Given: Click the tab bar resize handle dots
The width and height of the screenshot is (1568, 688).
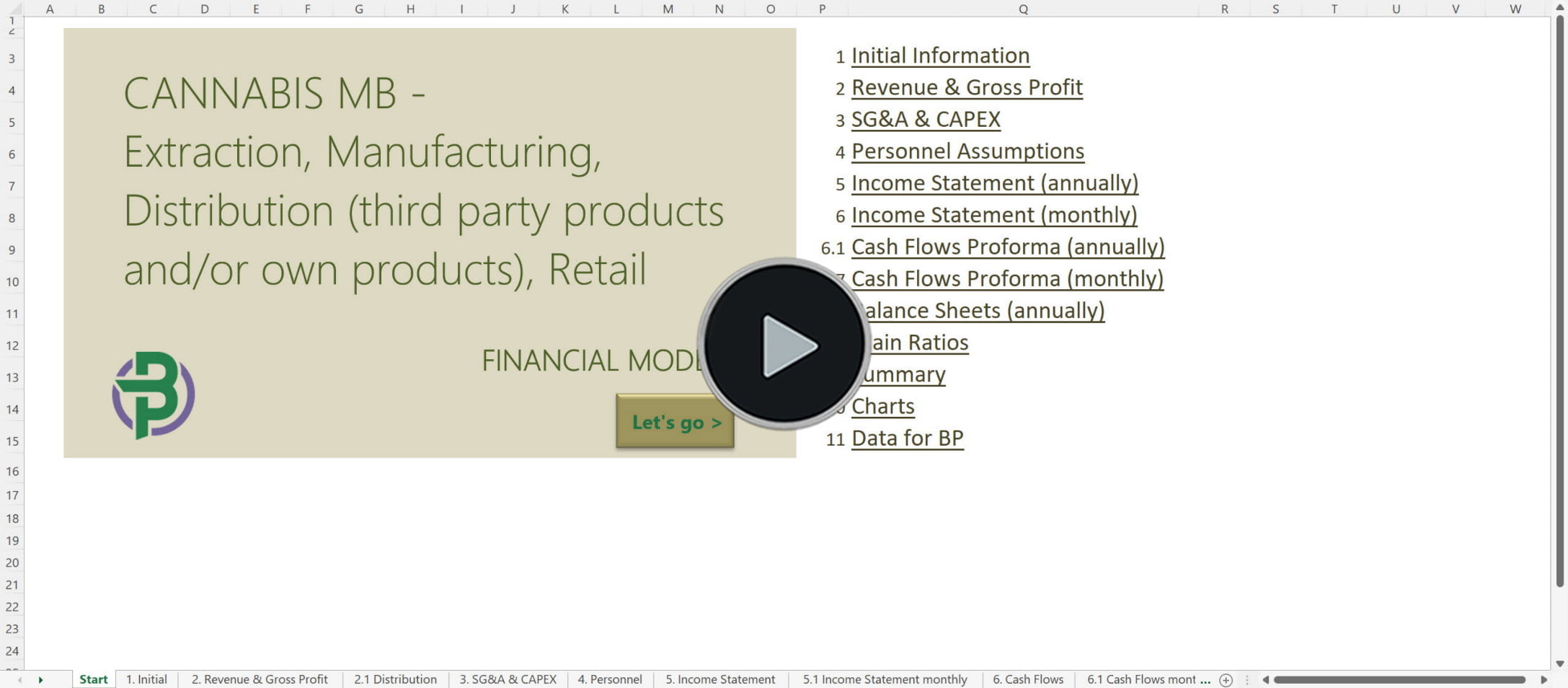Looking at the screenshot, I should [1246, 679].
